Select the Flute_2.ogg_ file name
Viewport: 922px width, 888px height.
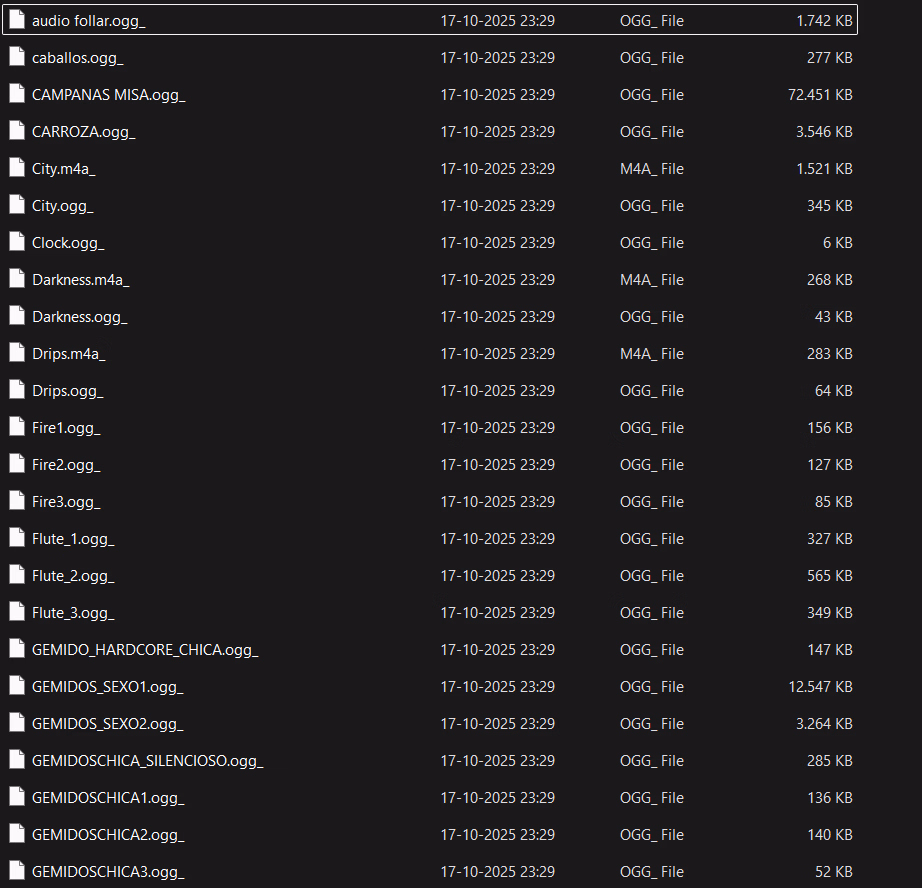pos(73,576)
